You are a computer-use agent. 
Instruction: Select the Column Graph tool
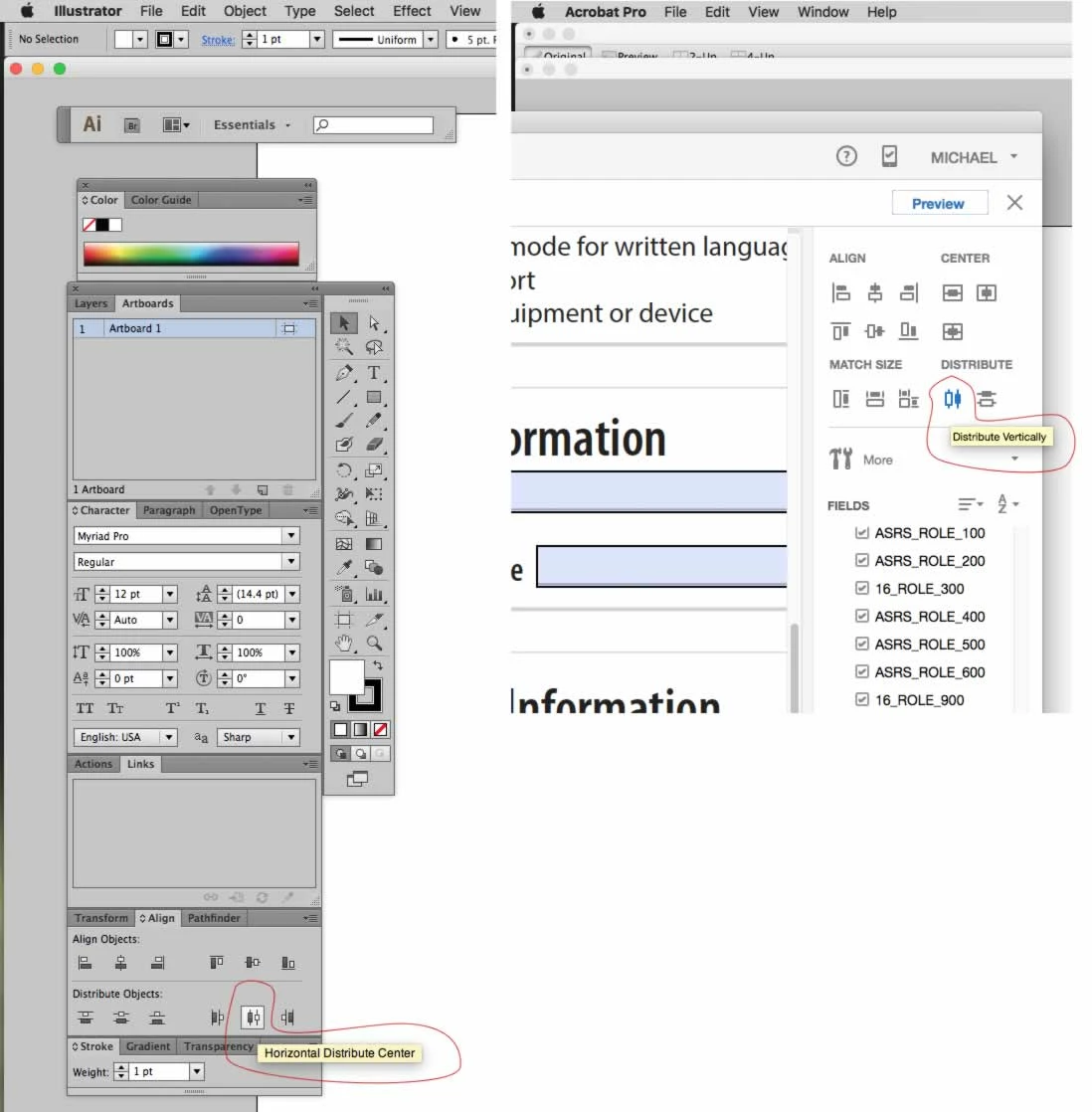tap(374, 595)
